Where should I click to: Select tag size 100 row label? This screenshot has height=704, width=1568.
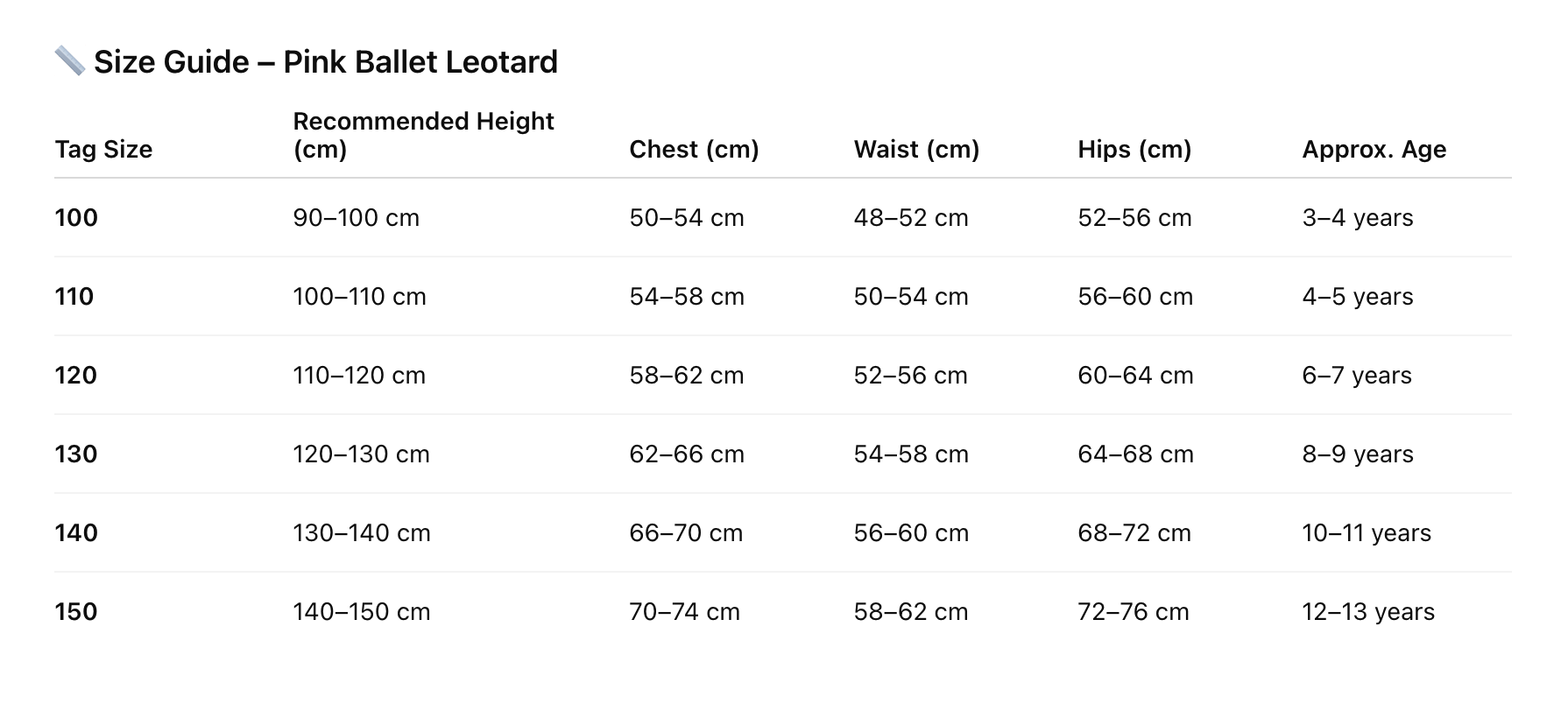pyautogui.click(x=76, y=218)
